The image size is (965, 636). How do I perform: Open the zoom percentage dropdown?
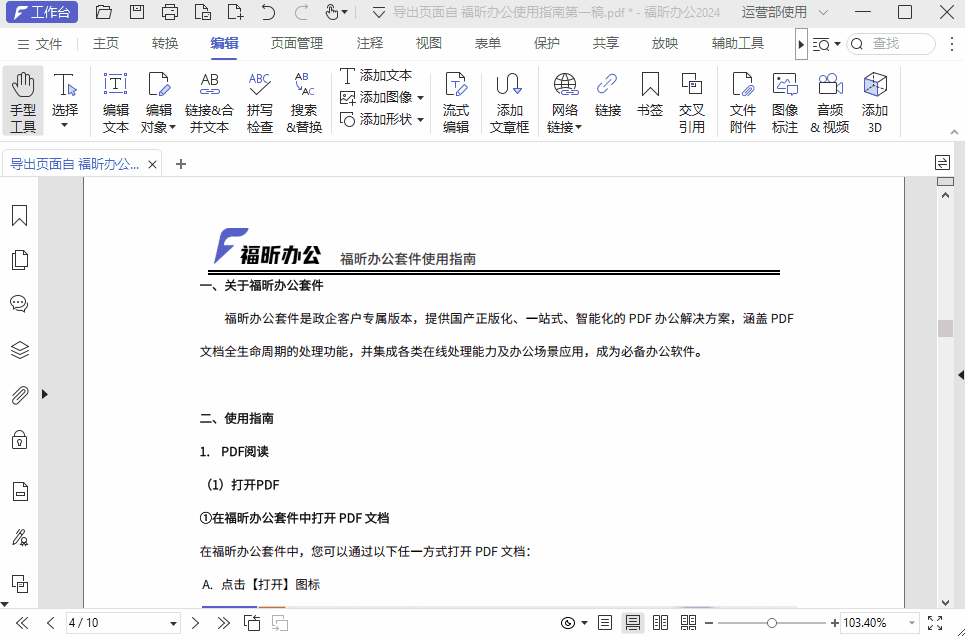[912, 623]
